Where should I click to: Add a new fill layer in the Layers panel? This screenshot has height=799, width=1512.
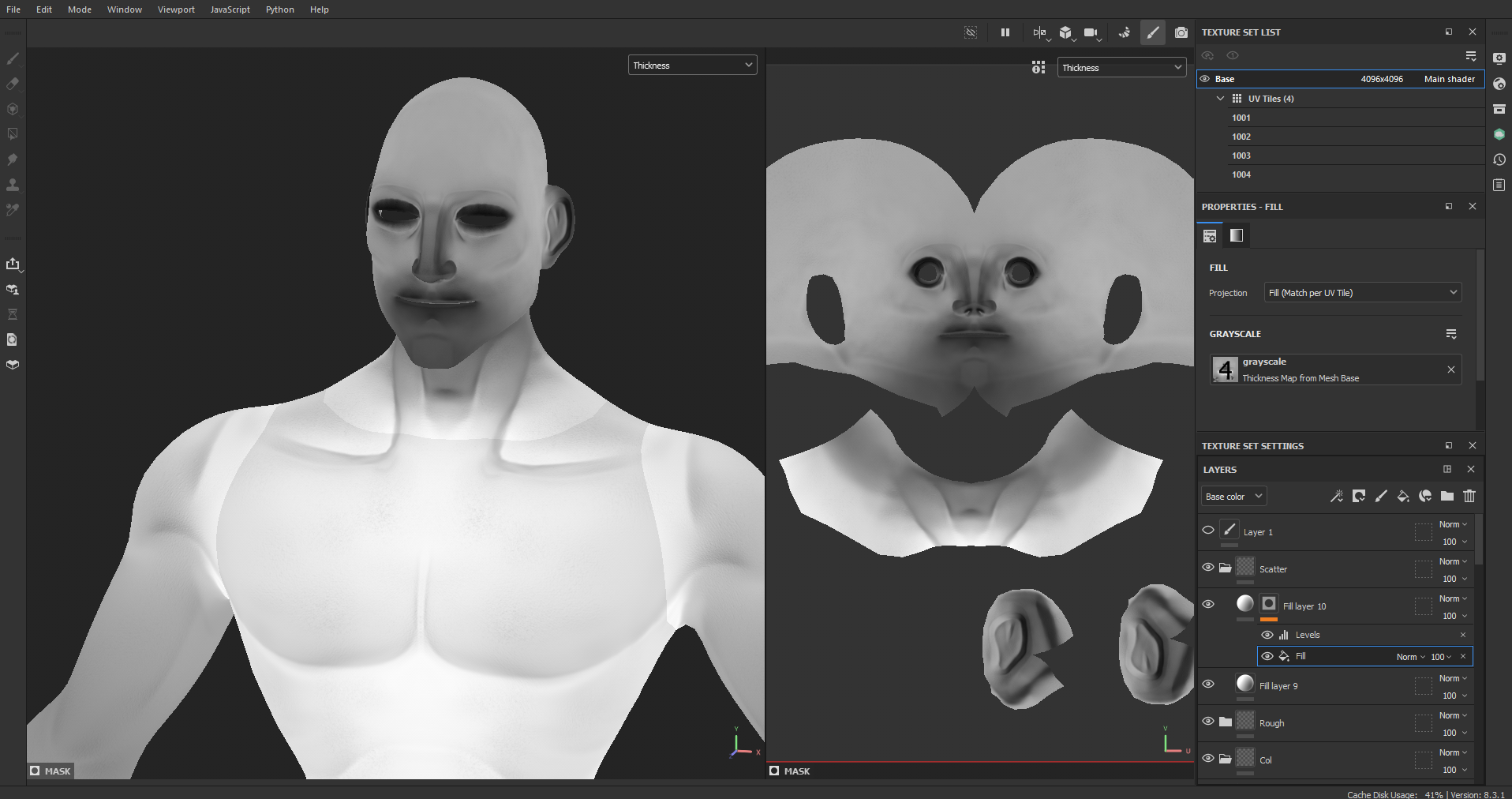pos(1403,497)
